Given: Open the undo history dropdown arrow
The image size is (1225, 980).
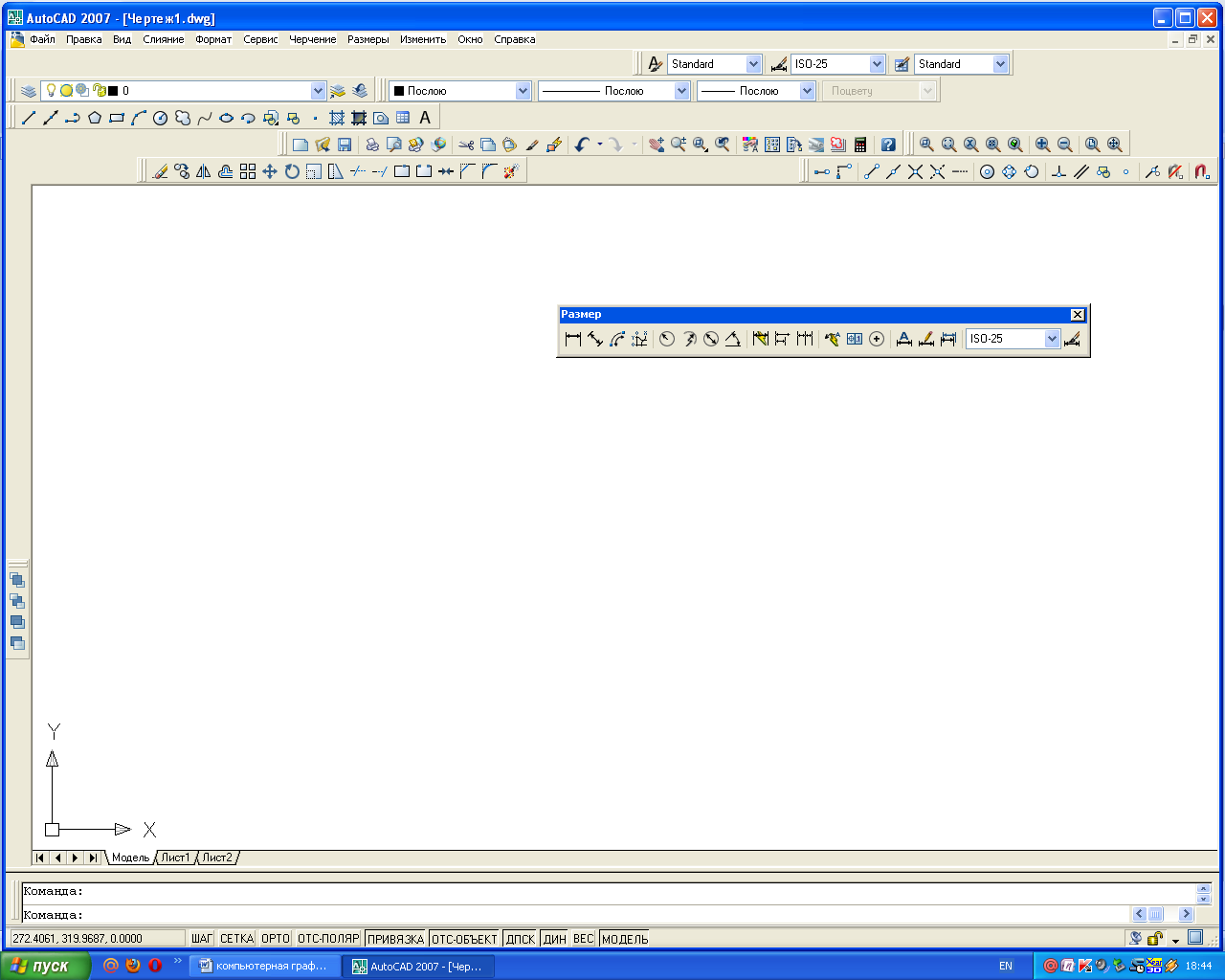Looking at the screenshot, I should coord(600,145).
